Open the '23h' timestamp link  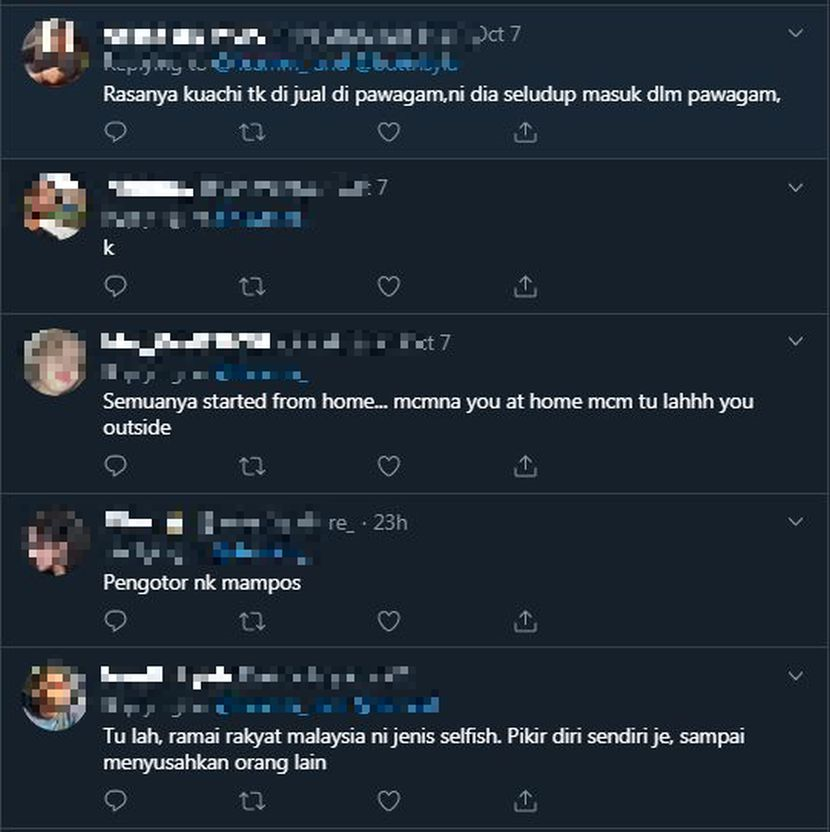[390, 523]
